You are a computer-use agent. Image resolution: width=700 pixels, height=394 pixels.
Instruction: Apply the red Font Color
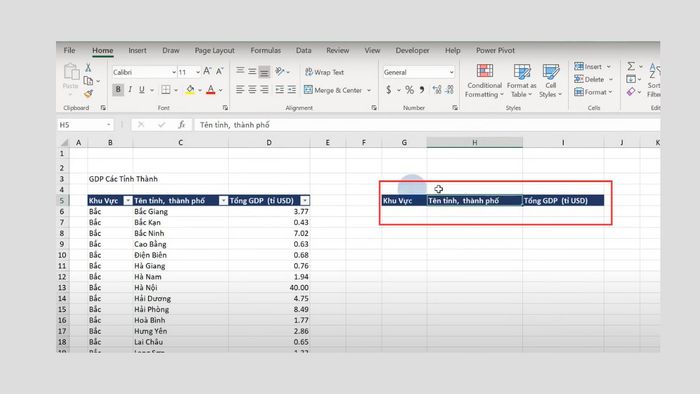coord(211,90)
